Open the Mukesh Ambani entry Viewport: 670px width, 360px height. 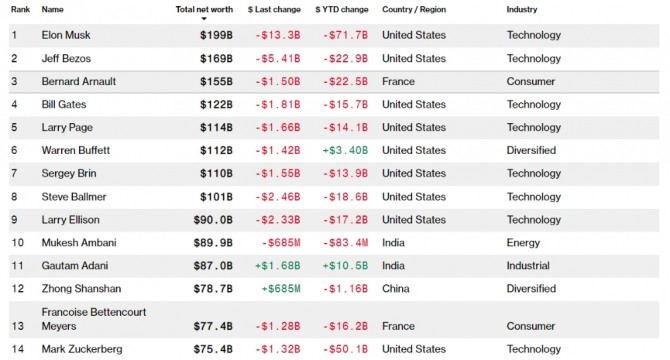pyautogui.click(x=79, y=243)
